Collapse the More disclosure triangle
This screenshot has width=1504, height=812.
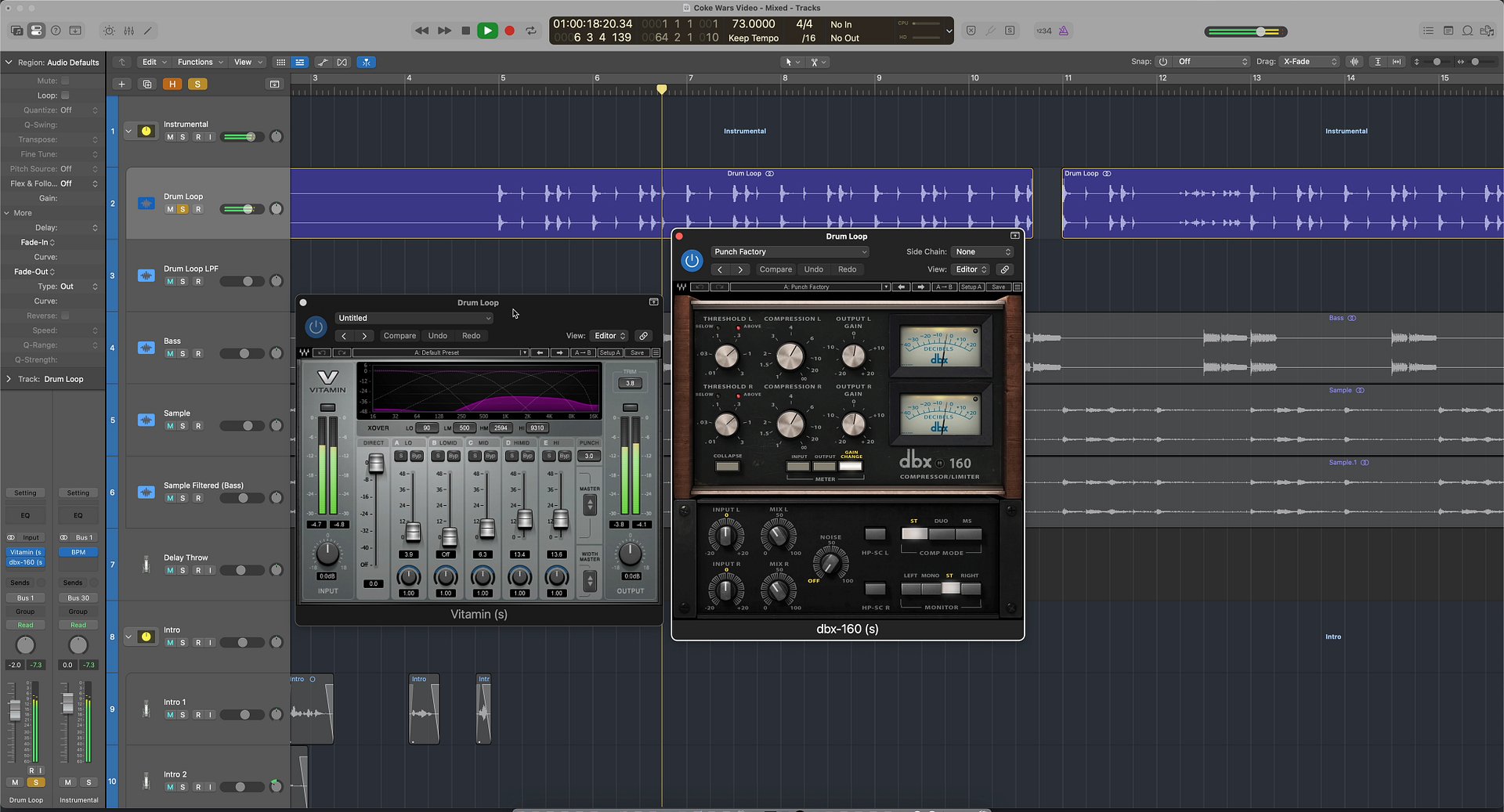(x=7, y=213)
